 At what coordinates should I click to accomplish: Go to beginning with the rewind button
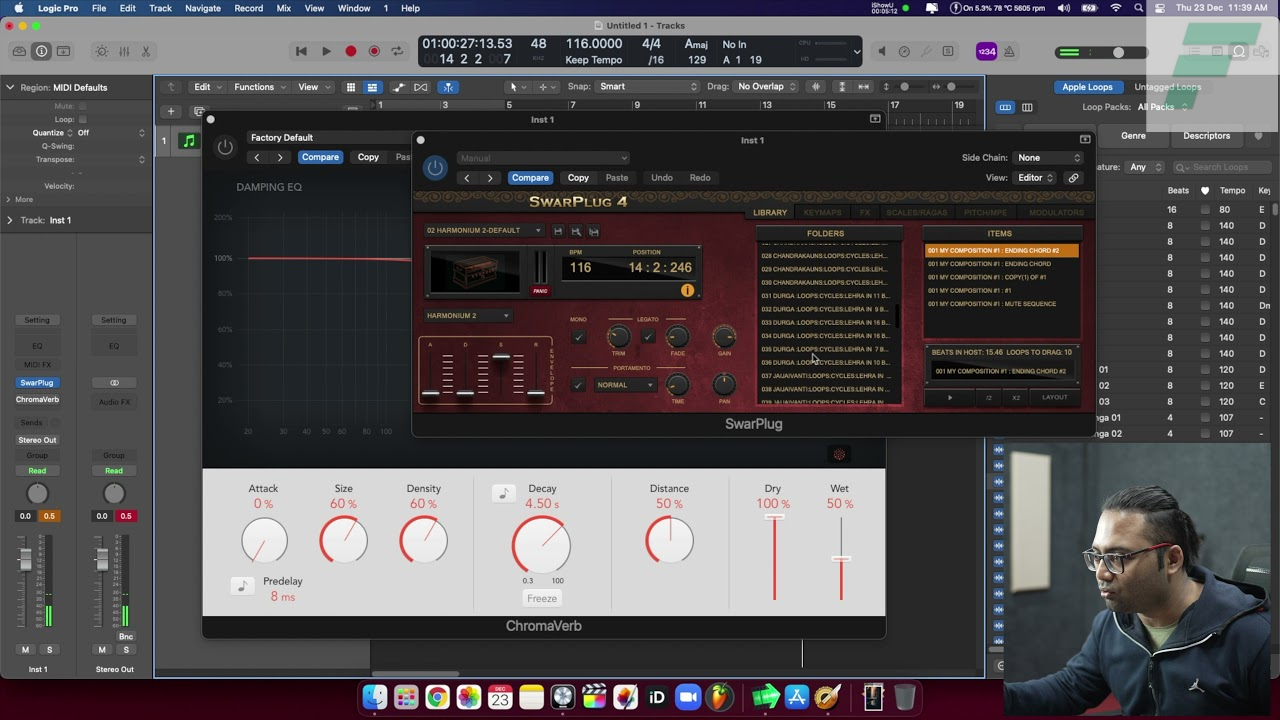point(301,51)
